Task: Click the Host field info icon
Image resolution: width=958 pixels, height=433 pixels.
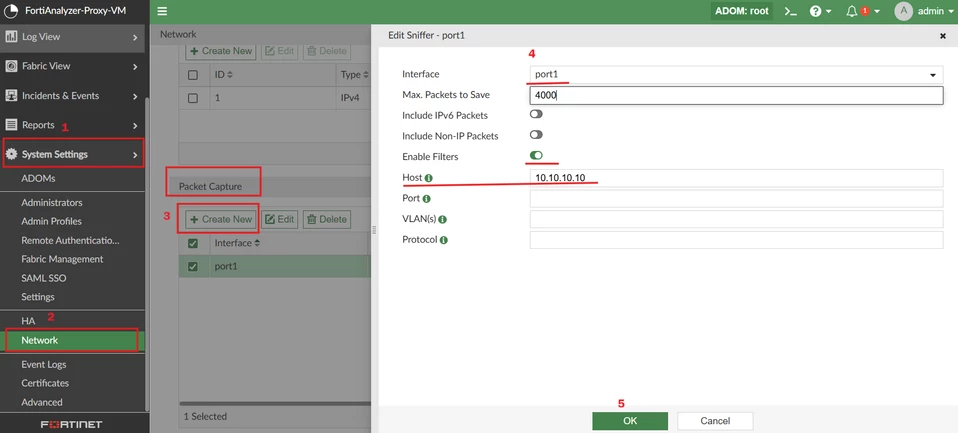Action: 428,178
